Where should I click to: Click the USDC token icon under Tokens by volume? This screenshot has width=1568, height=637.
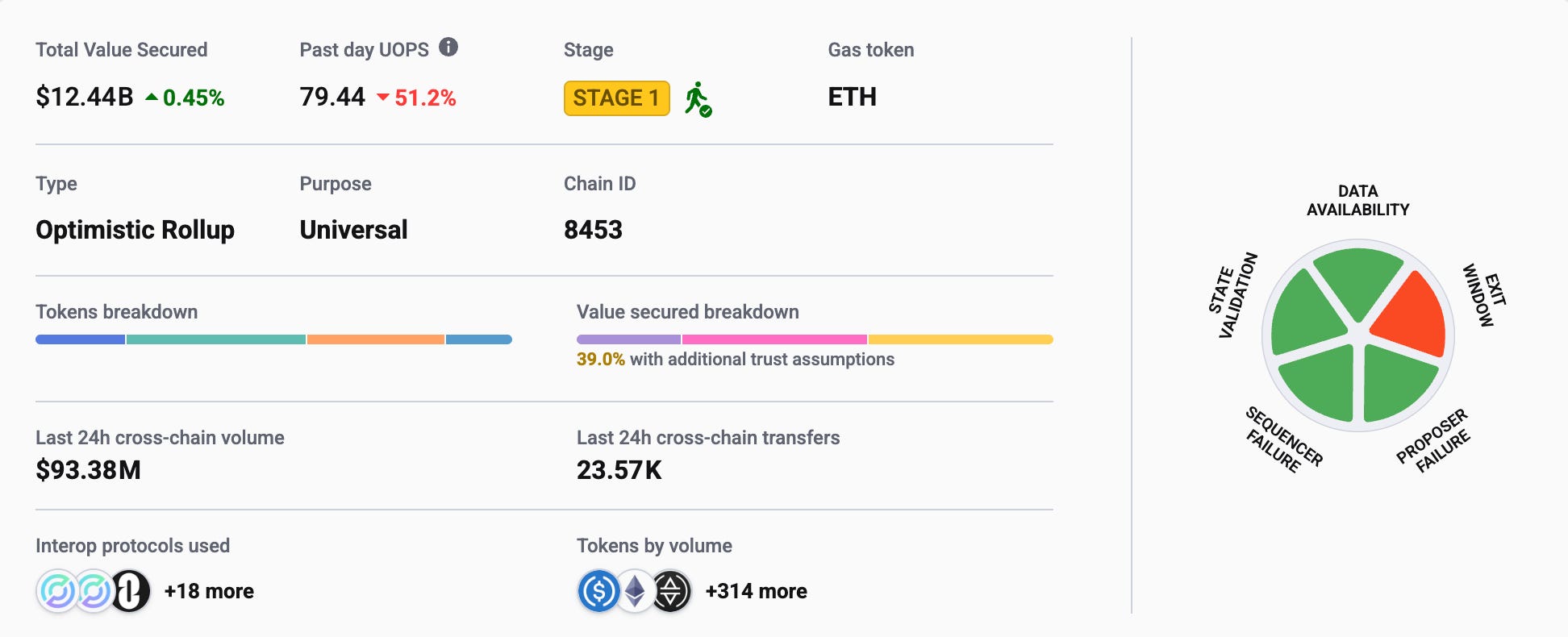coord(598,591)
